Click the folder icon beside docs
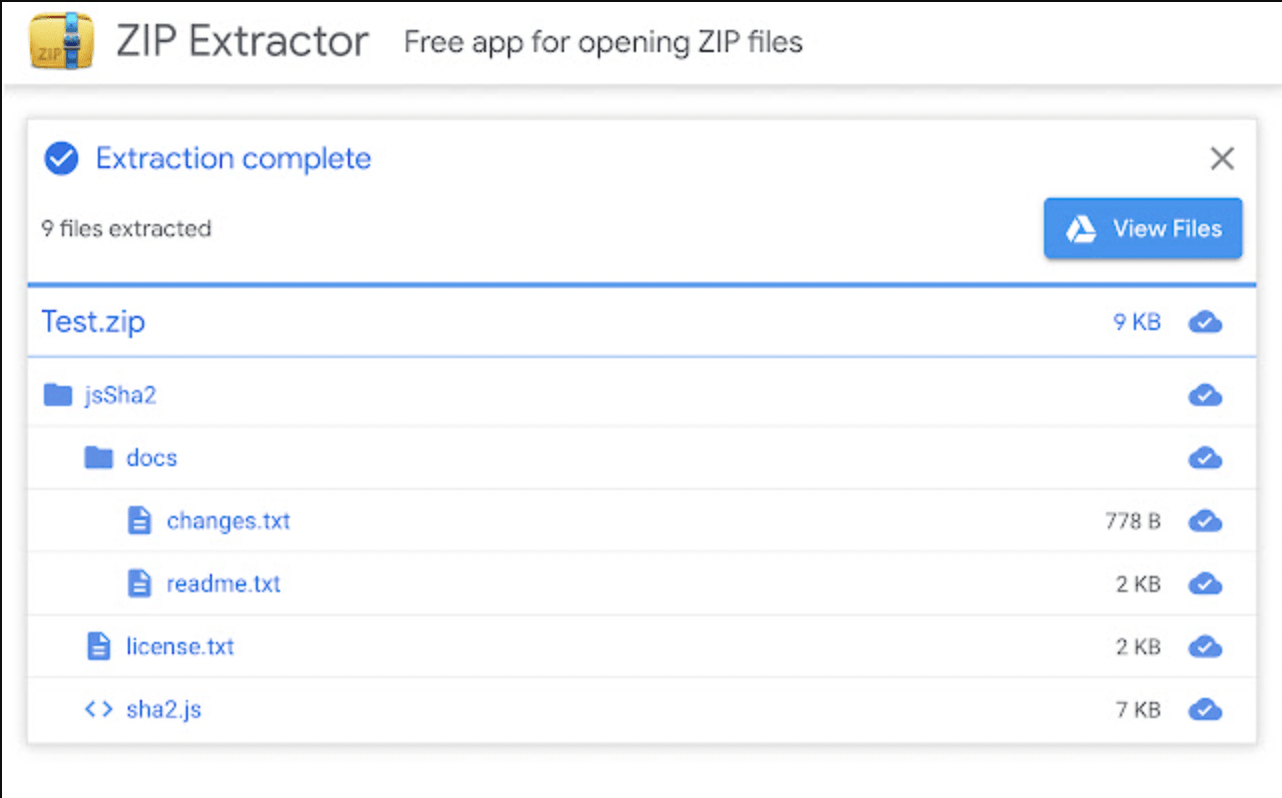The height and width of the screenshot is (798, 1282). tap(98, 457)
